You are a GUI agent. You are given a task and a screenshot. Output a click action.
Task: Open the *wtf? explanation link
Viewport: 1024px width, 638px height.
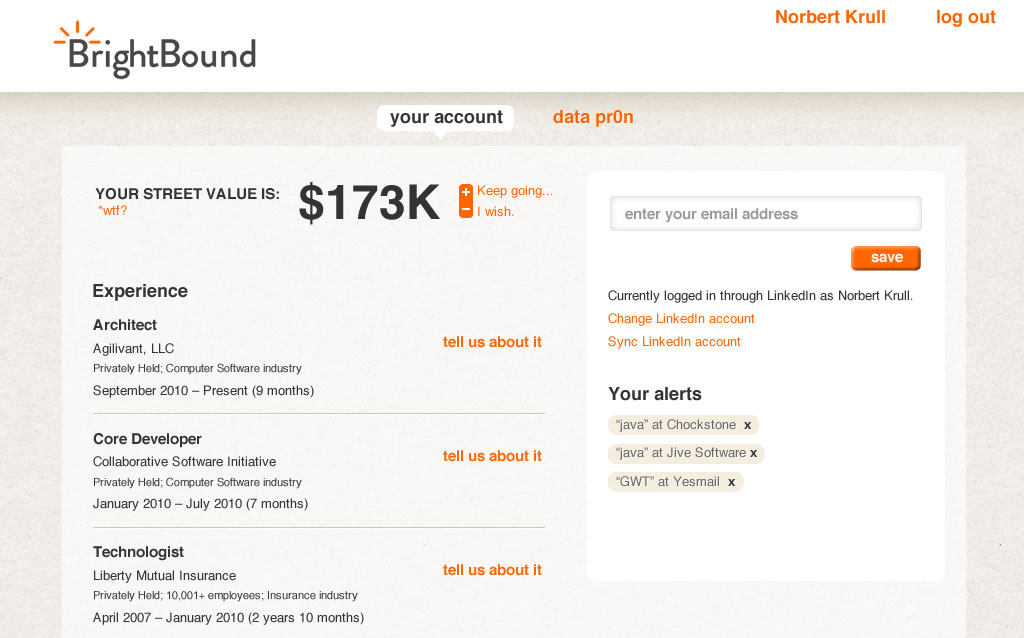pos(112,210)
